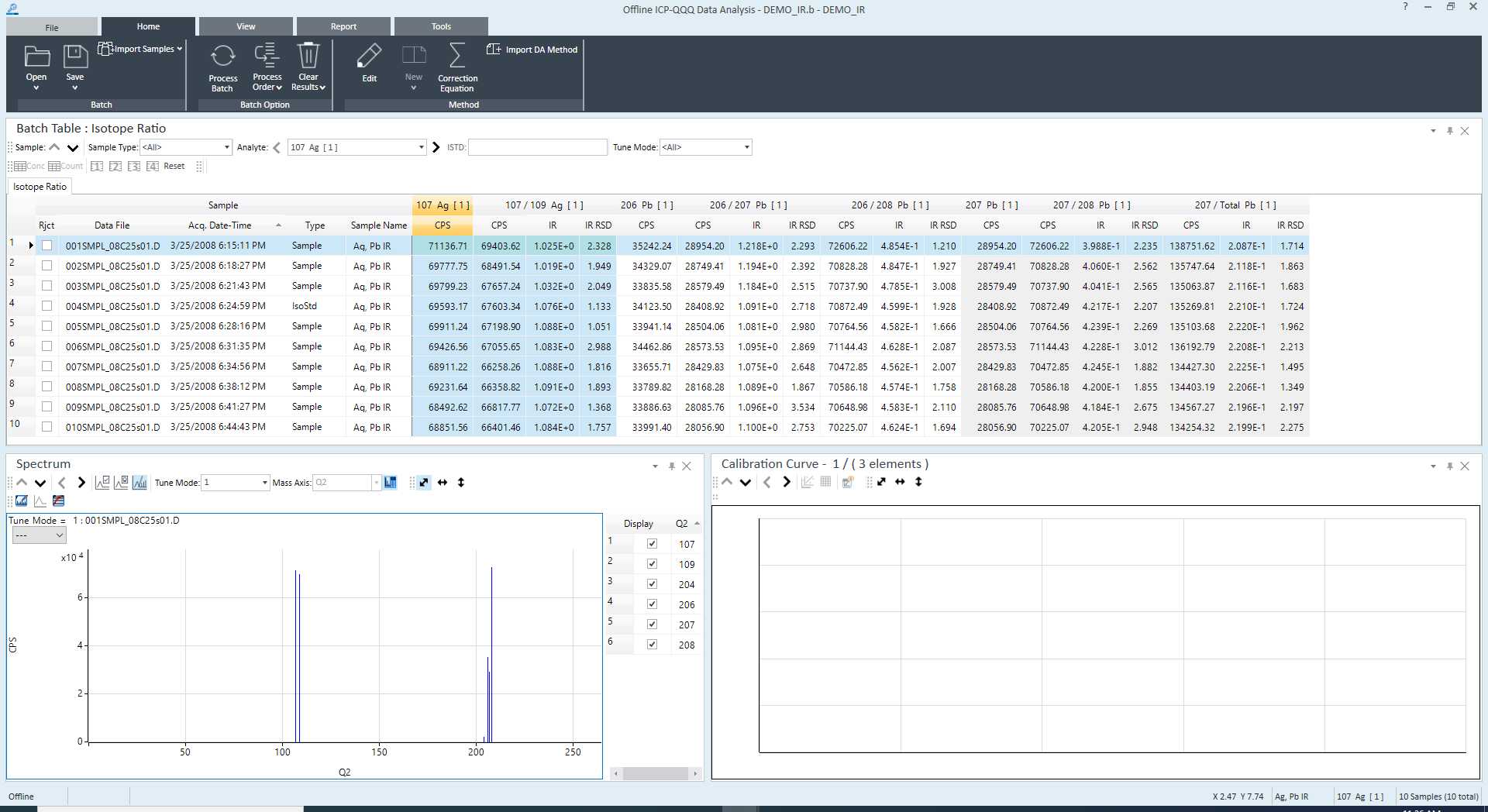Viewport: 1488px width, 812px height.
Task: Click the Save batch icon
Action: click(75, 57)
